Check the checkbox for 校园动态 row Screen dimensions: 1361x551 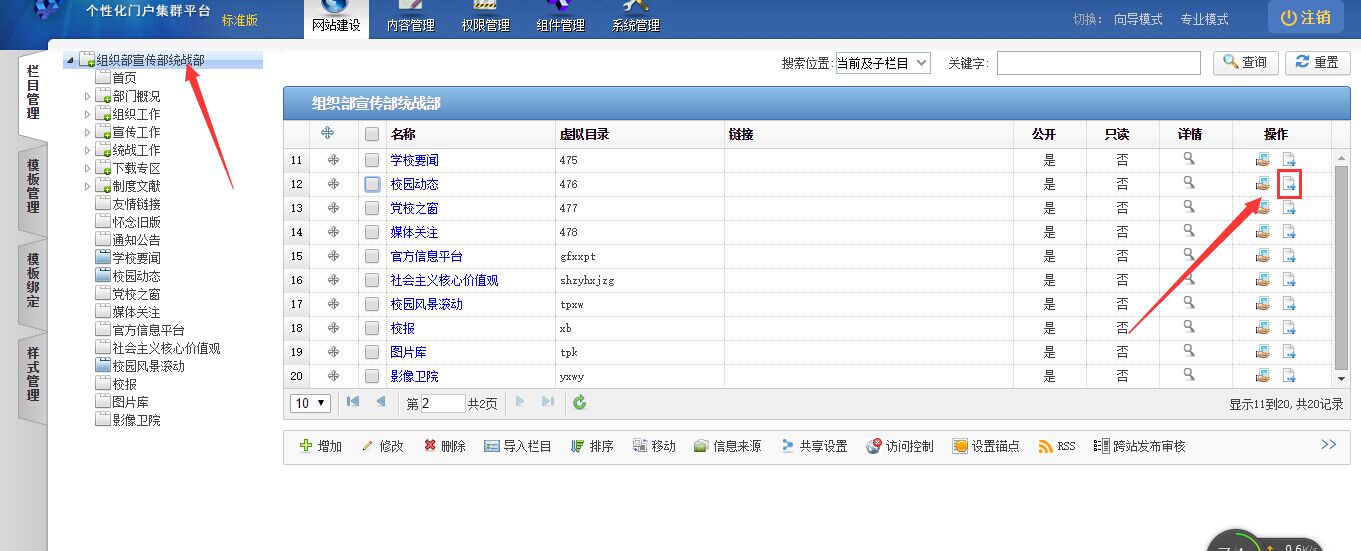point(372,184)
